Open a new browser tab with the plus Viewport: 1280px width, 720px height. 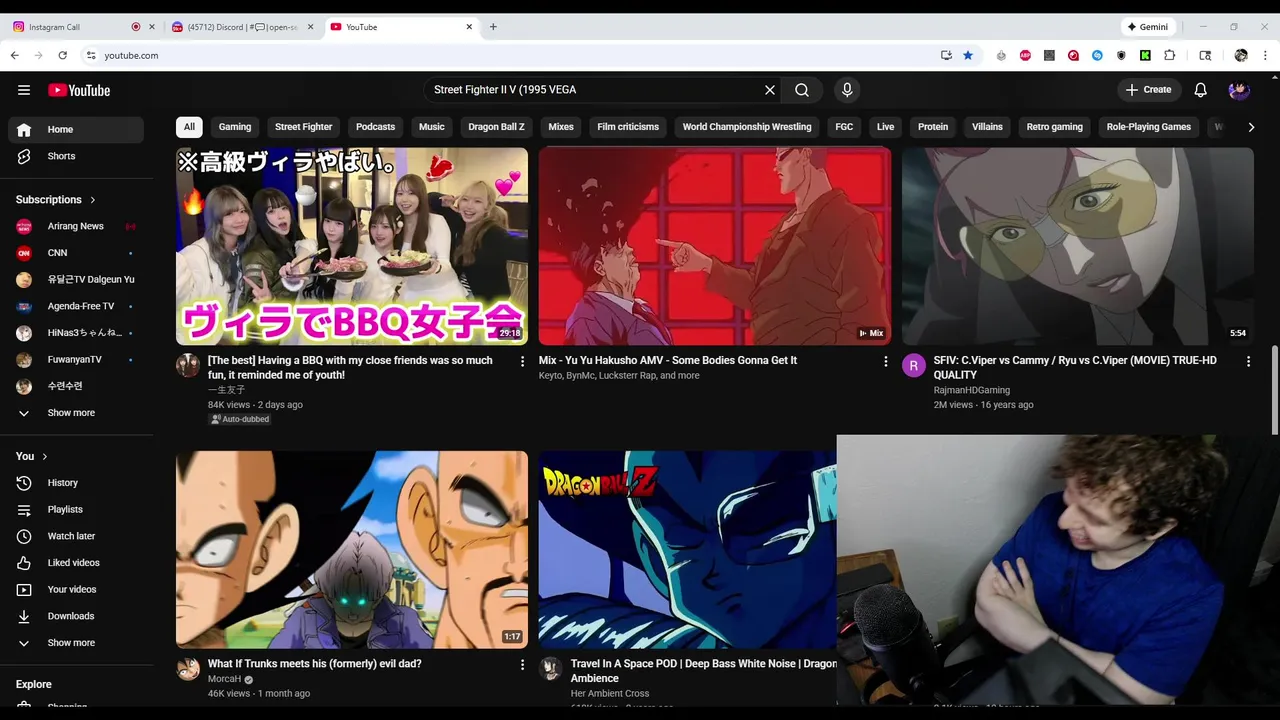(x=493, y=27)
